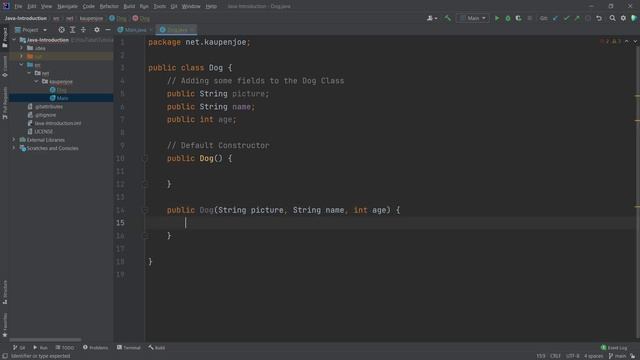640x360 pixels.
Task: Expand the .idea folder node
Action: [x=22, y=48]
